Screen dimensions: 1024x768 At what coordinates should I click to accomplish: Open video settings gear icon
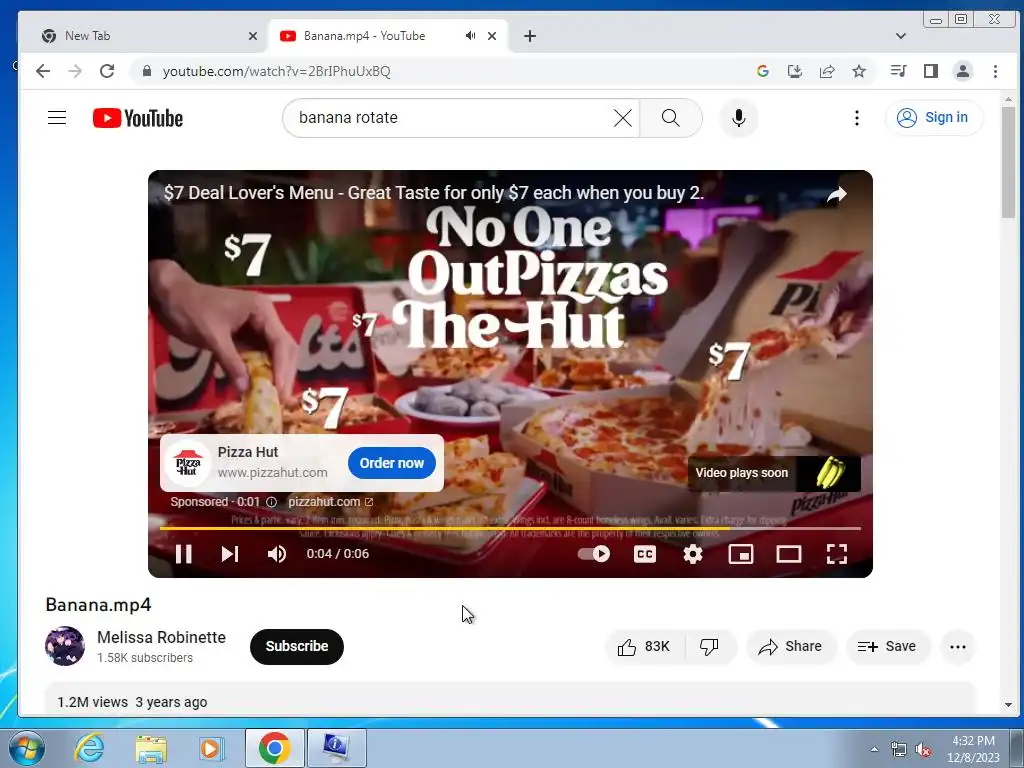click(692, 554)
